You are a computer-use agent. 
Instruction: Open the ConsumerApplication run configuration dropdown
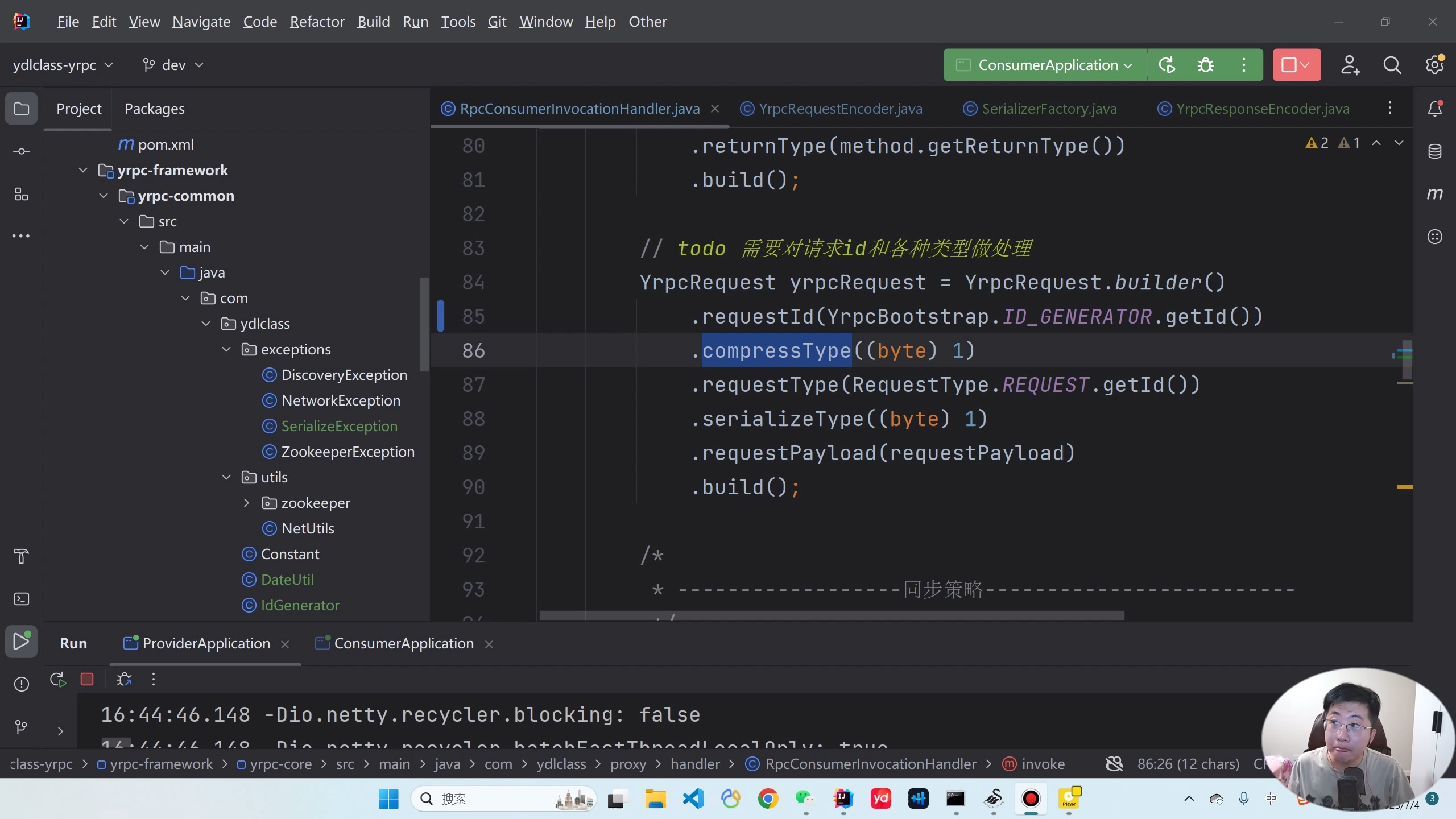[1045, 65]
